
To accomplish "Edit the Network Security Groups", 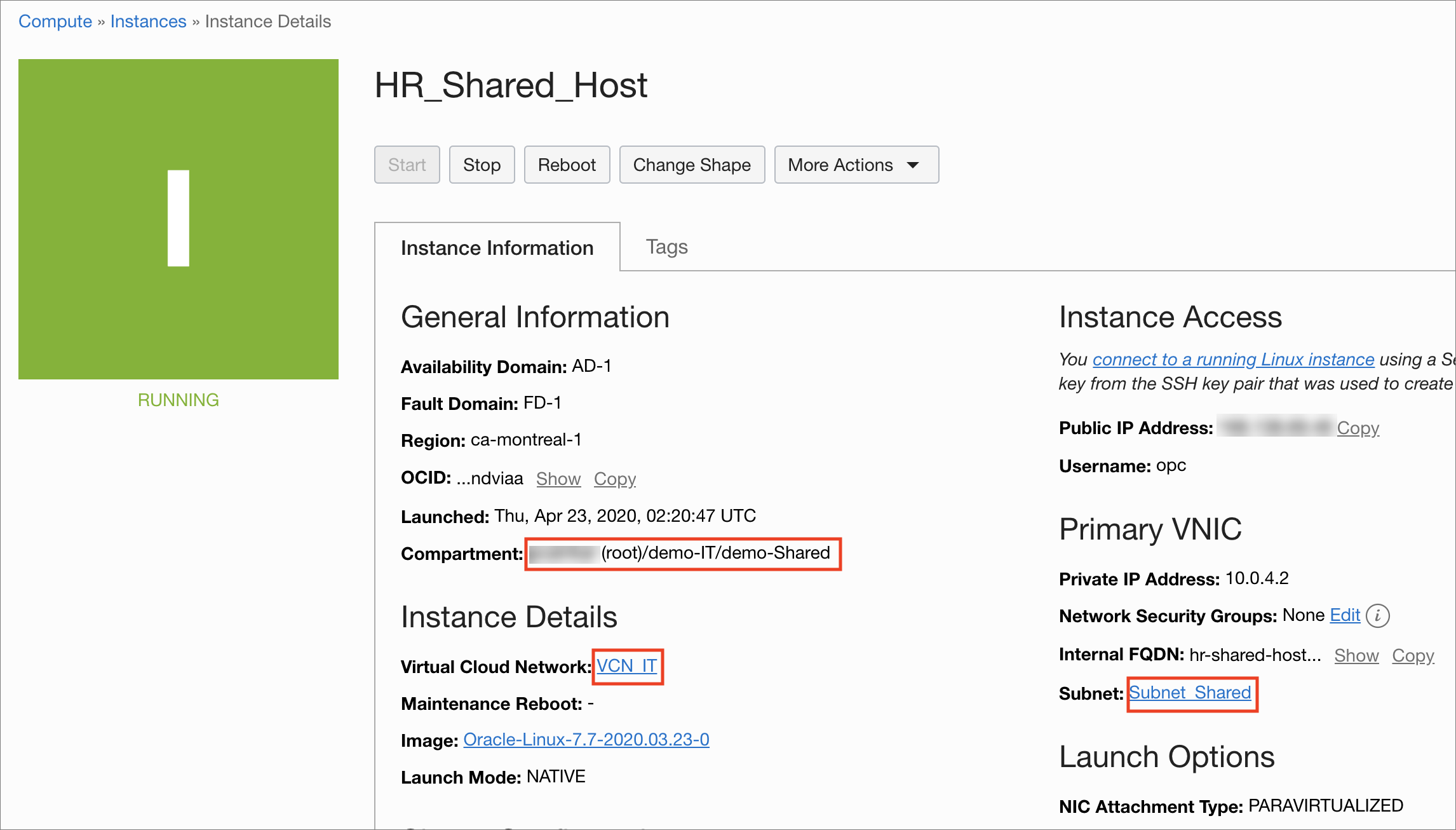I will (x=1344, y=615).
